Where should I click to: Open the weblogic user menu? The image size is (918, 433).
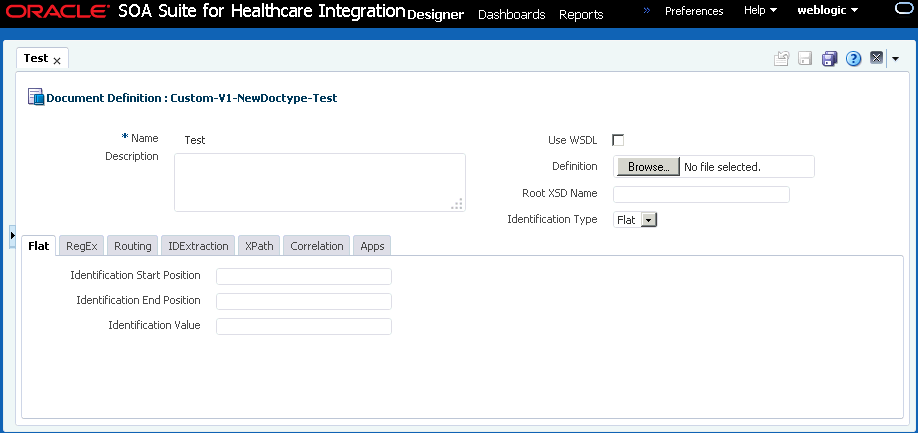(828, 11)
